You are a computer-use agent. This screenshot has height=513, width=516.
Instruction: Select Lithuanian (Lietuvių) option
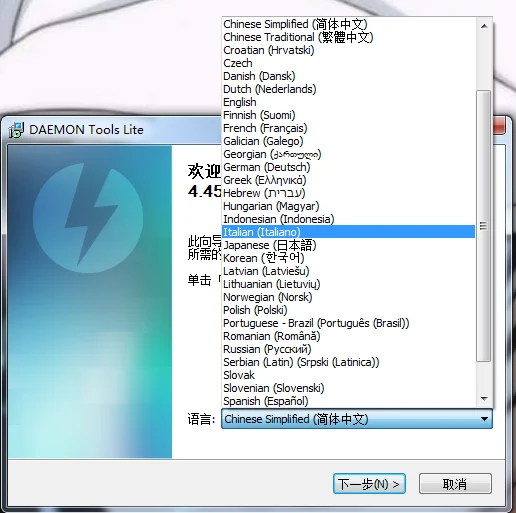click(x=348, y=284)
